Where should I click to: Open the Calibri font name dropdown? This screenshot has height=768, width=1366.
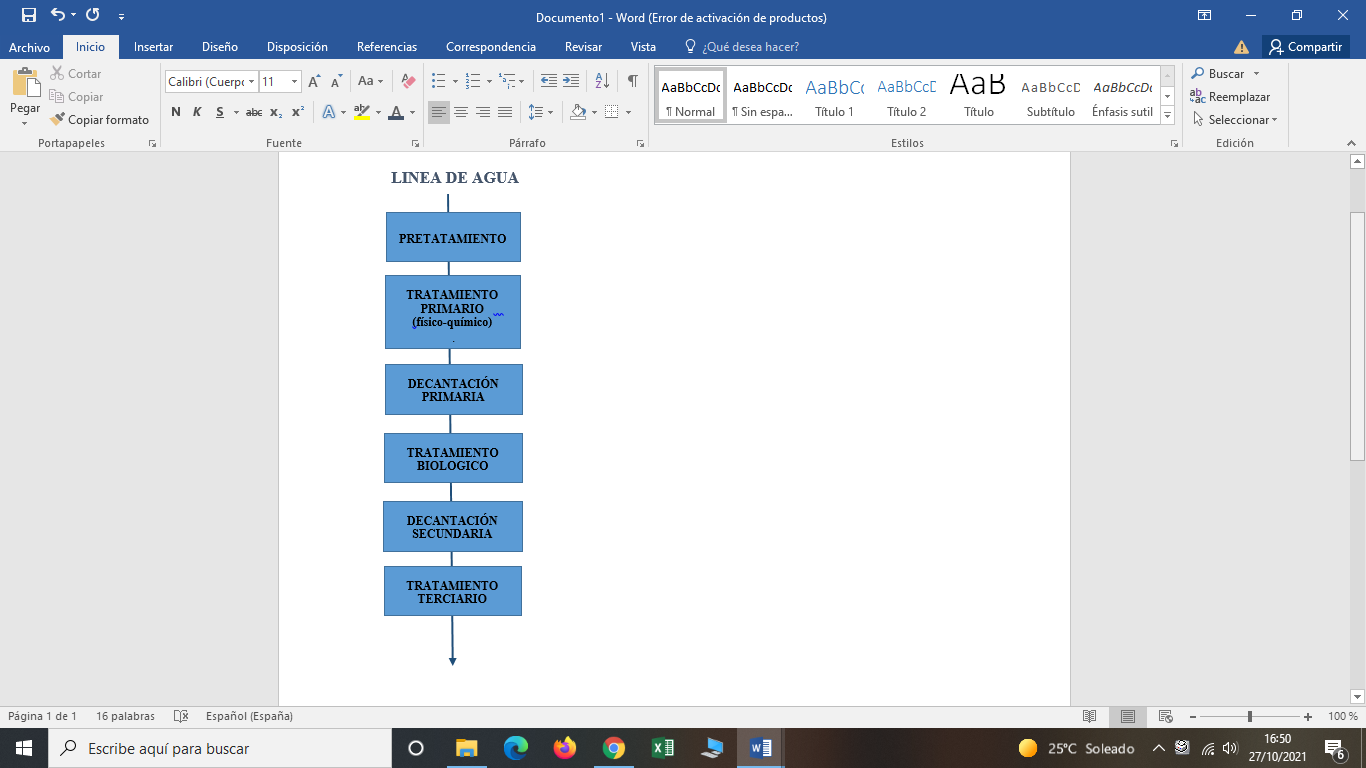(x=251, y=82)
